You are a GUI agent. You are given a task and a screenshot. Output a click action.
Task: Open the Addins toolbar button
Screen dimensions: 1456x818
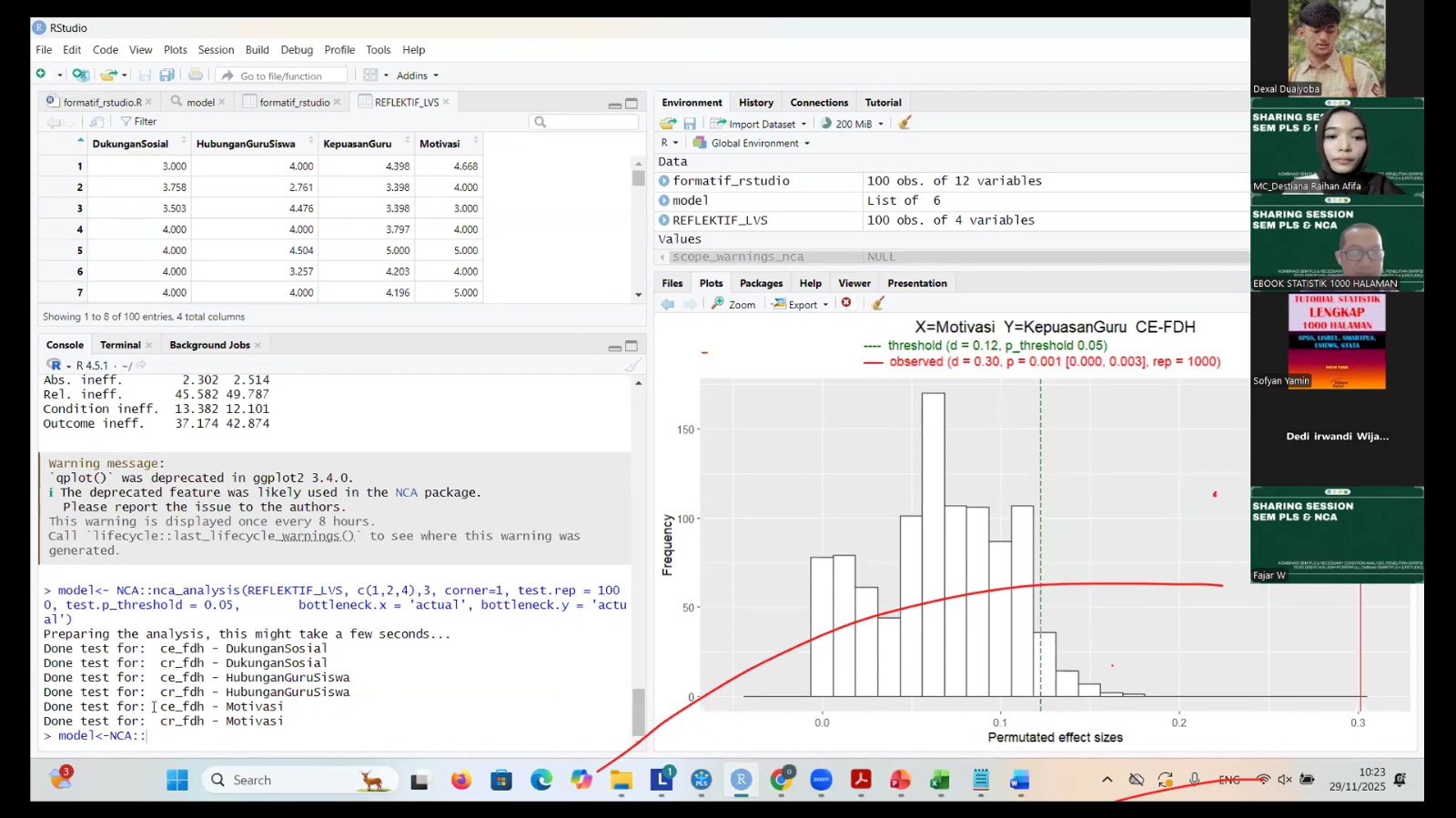[x=417, y=76]
